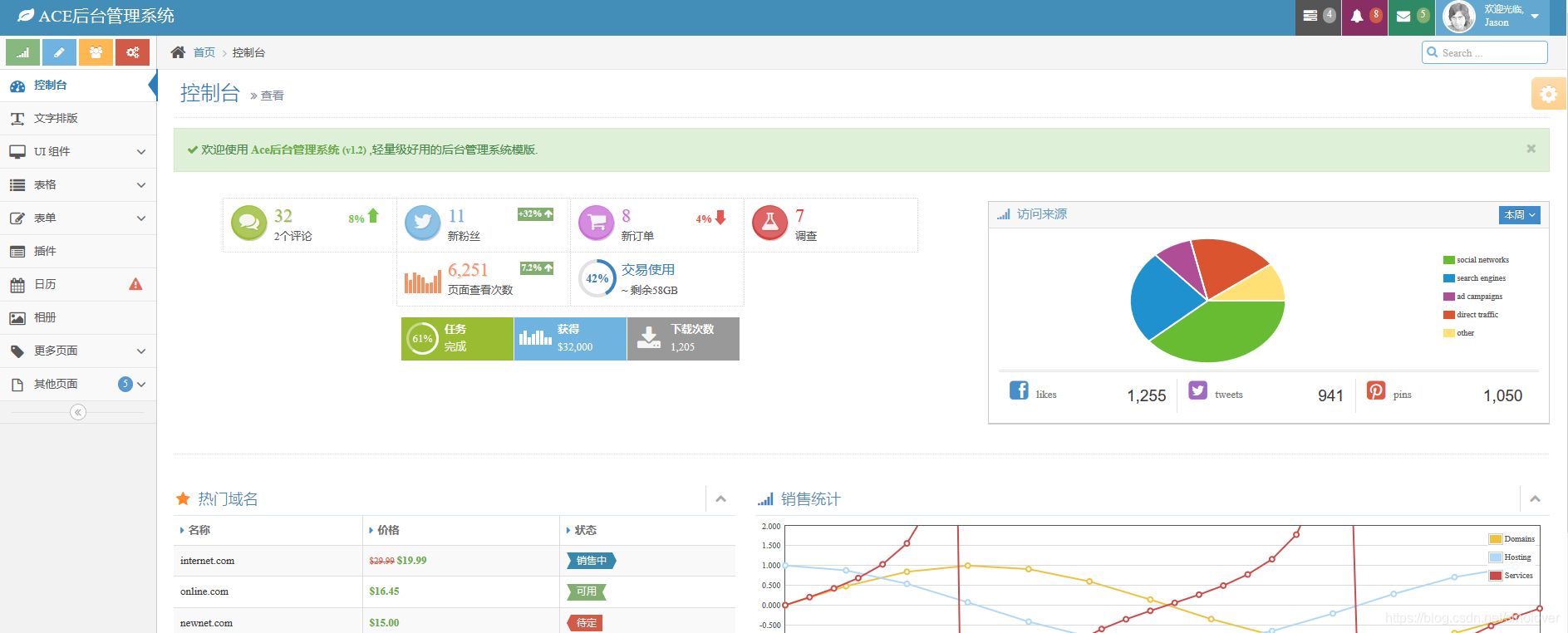Click the Domains legend entry in sales chart
Viewport: 1568px width, 633px height.
(x=1511, y=539)
